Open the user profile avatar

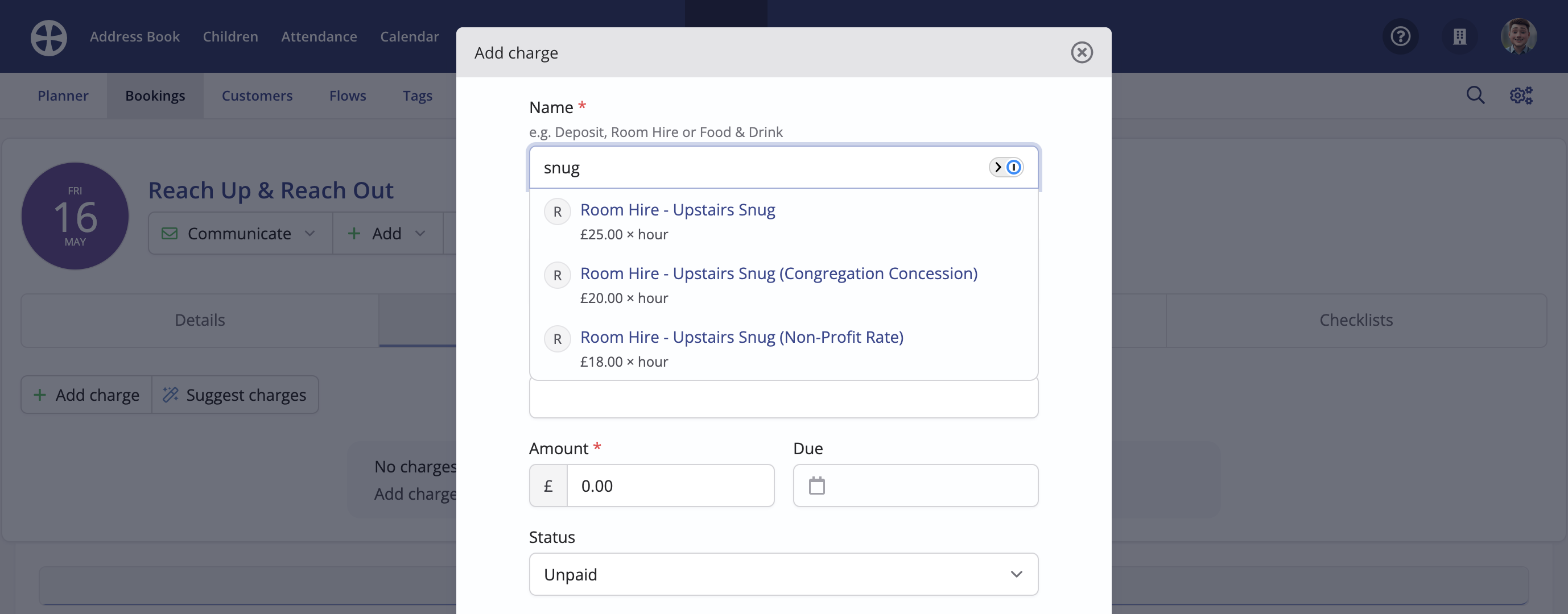point(1518,36)
